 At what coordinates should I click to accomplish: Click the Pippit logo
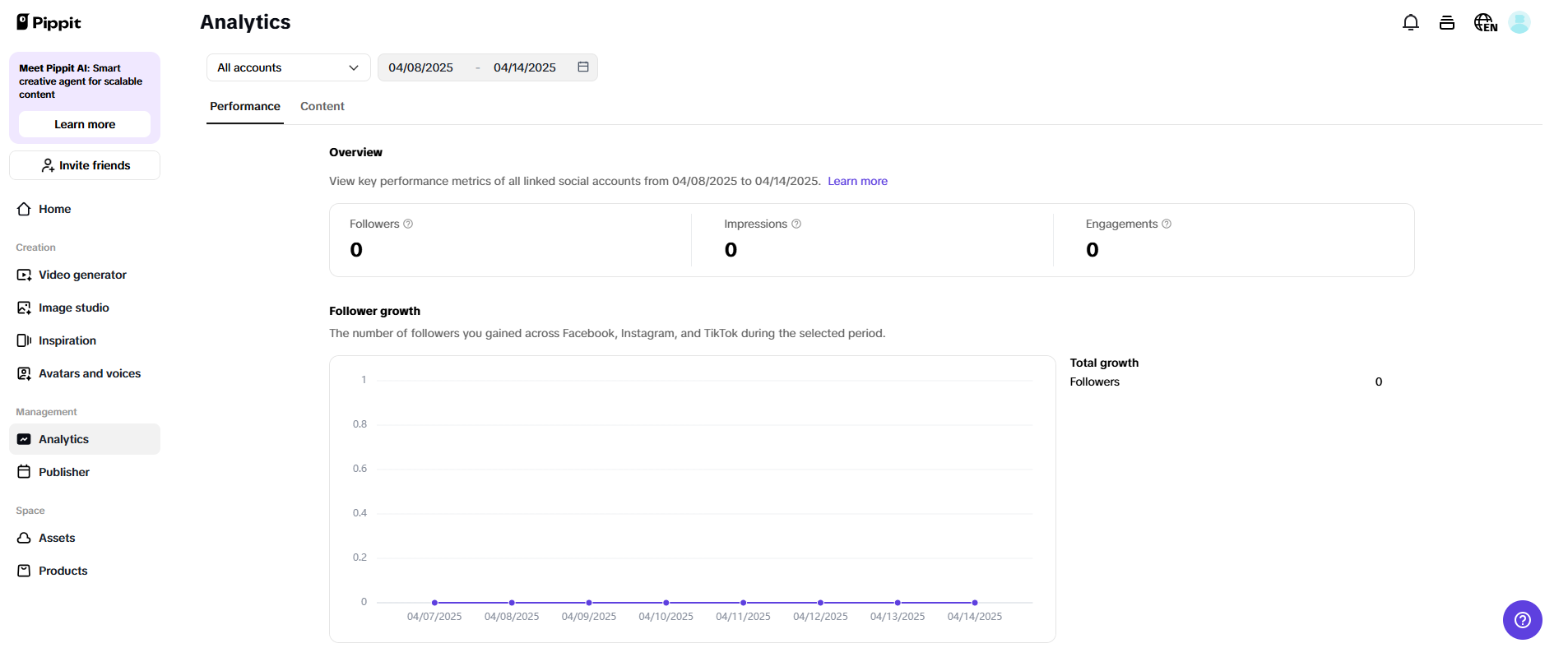(49, 22)
